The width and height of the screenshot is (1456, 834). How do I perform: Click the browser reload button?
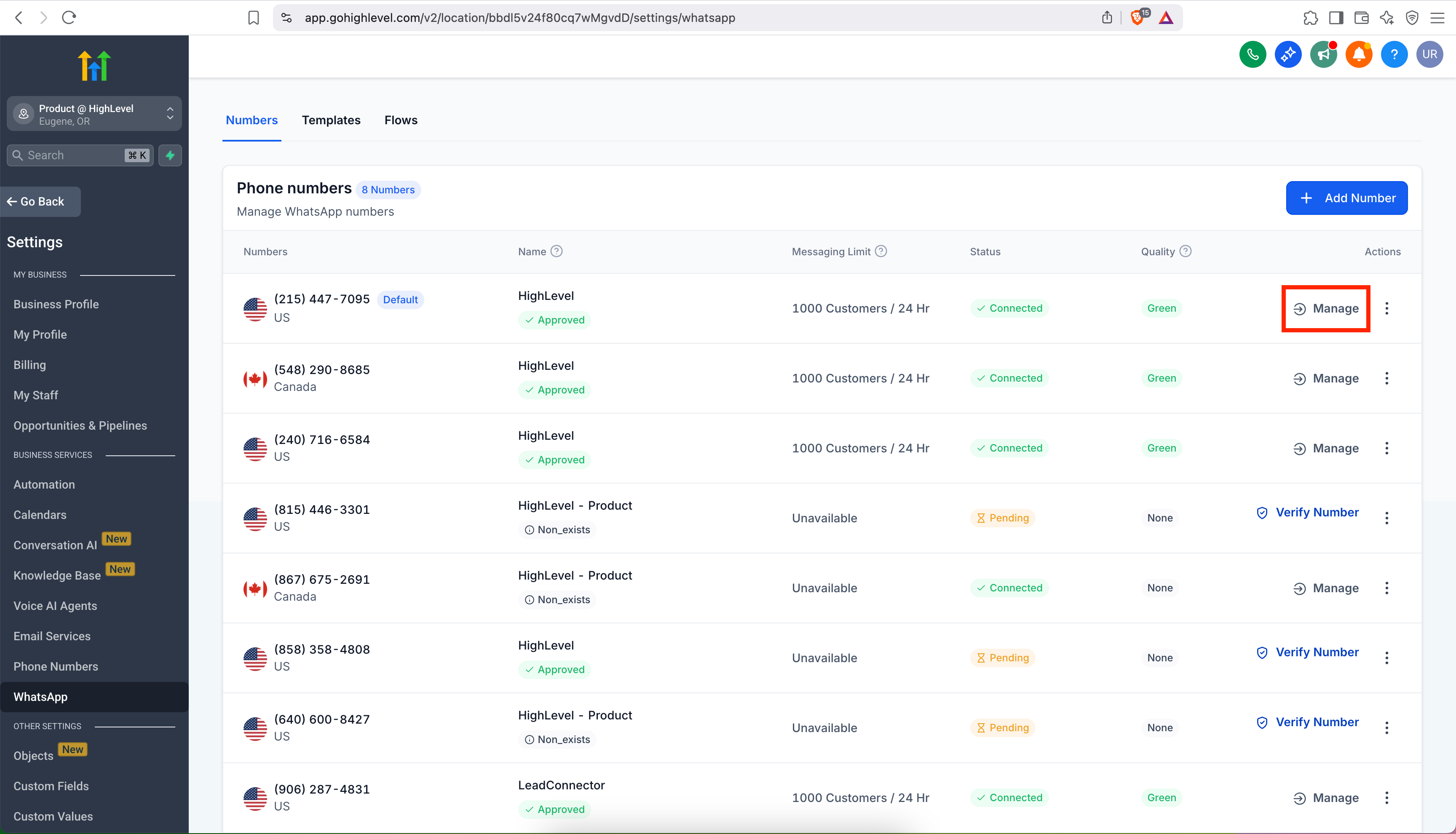[69, 18]
